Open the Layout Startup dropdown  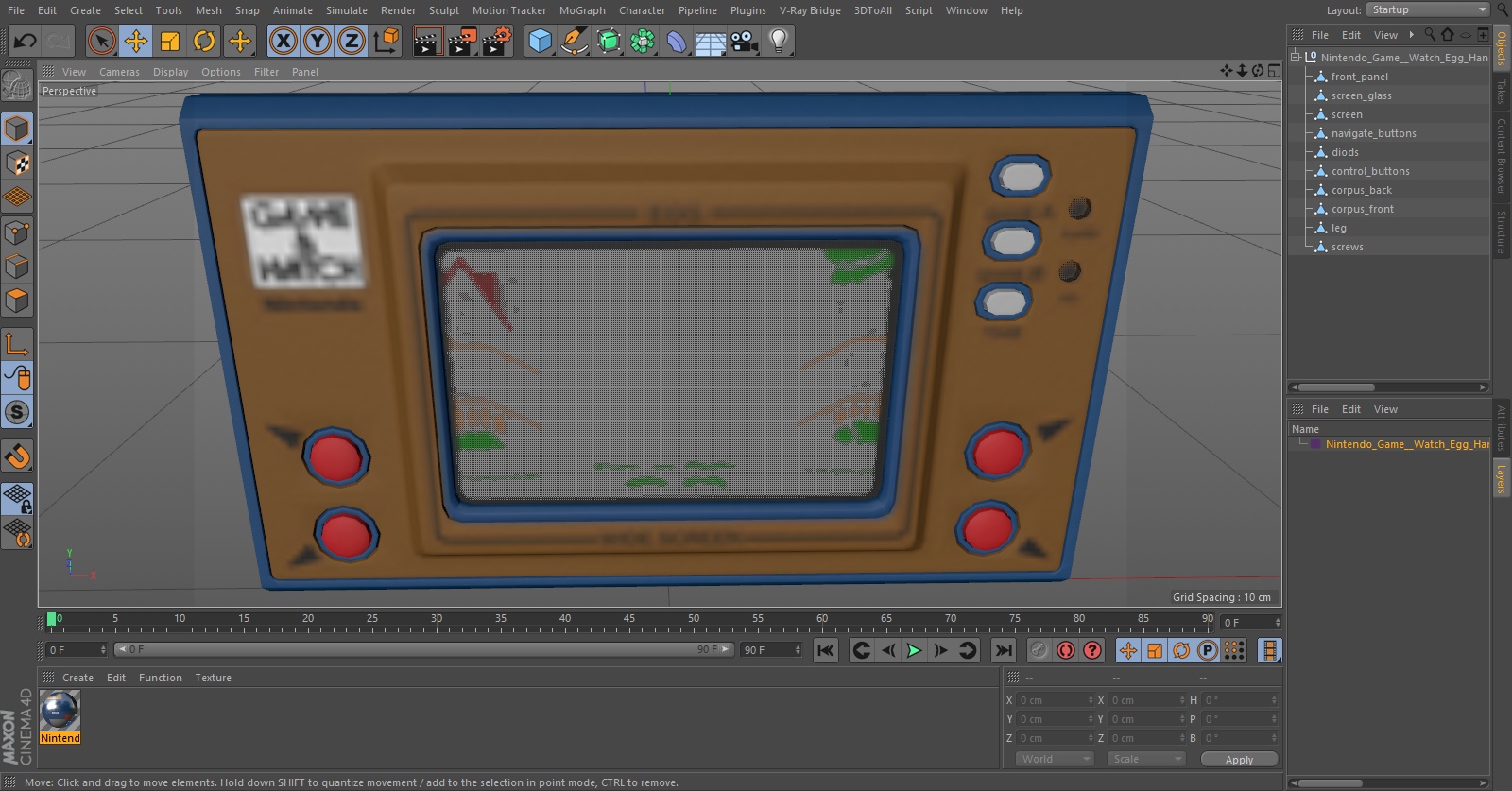point(1428,9)
